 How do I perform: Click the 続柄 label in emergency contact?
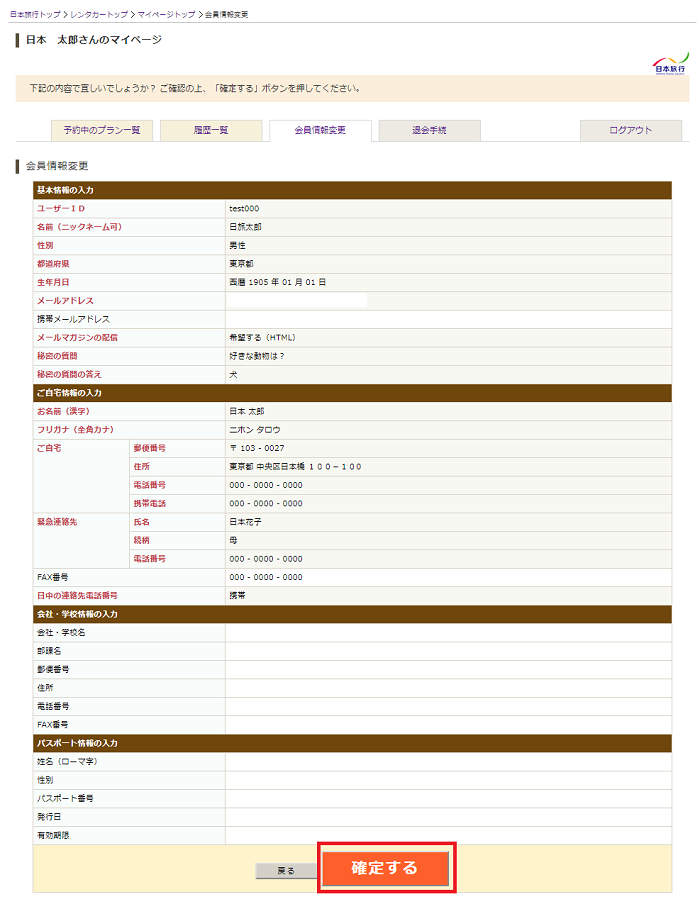(142, 541)
